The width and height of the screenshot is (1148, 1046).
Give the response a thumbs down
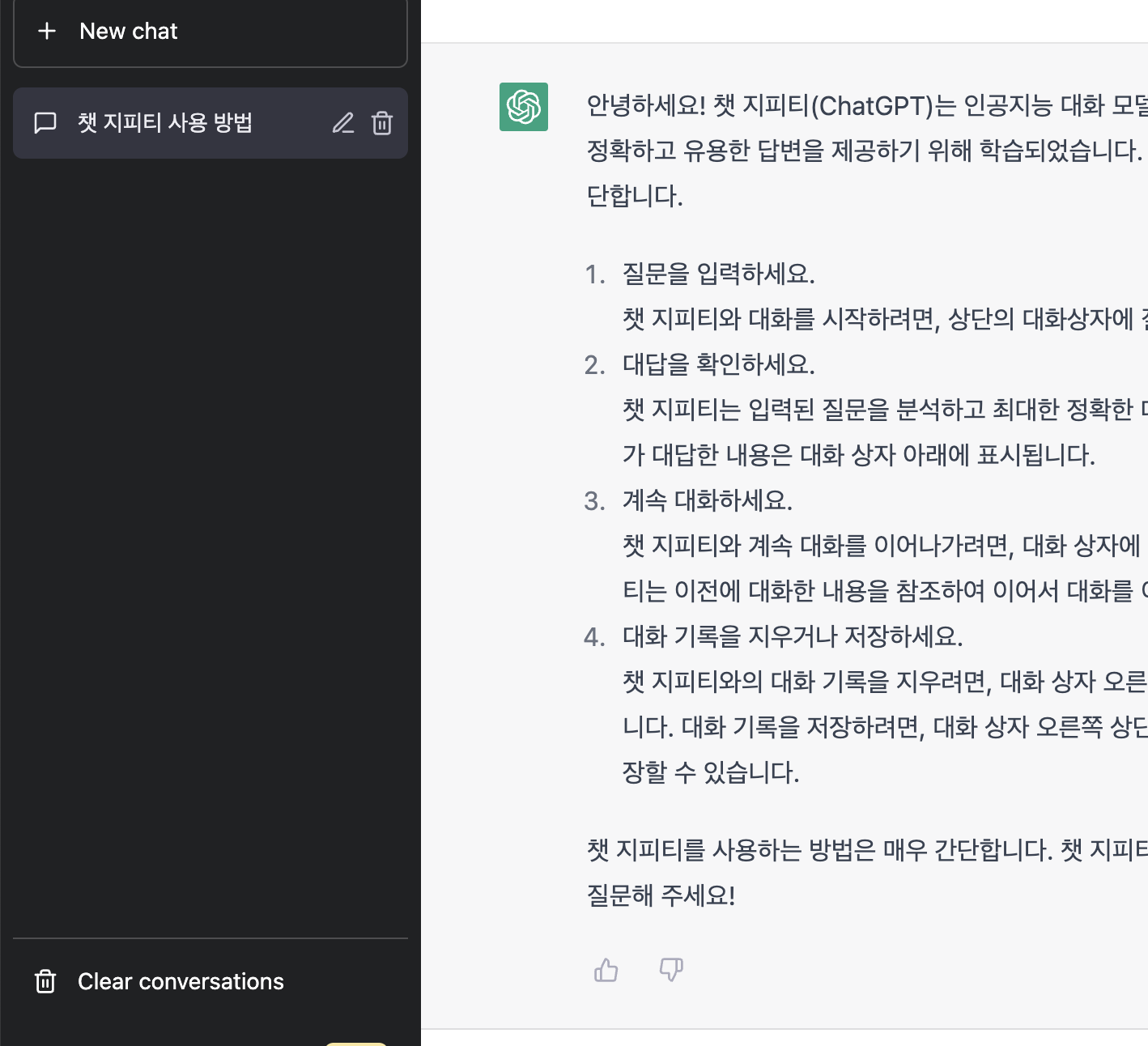(671, 970)
